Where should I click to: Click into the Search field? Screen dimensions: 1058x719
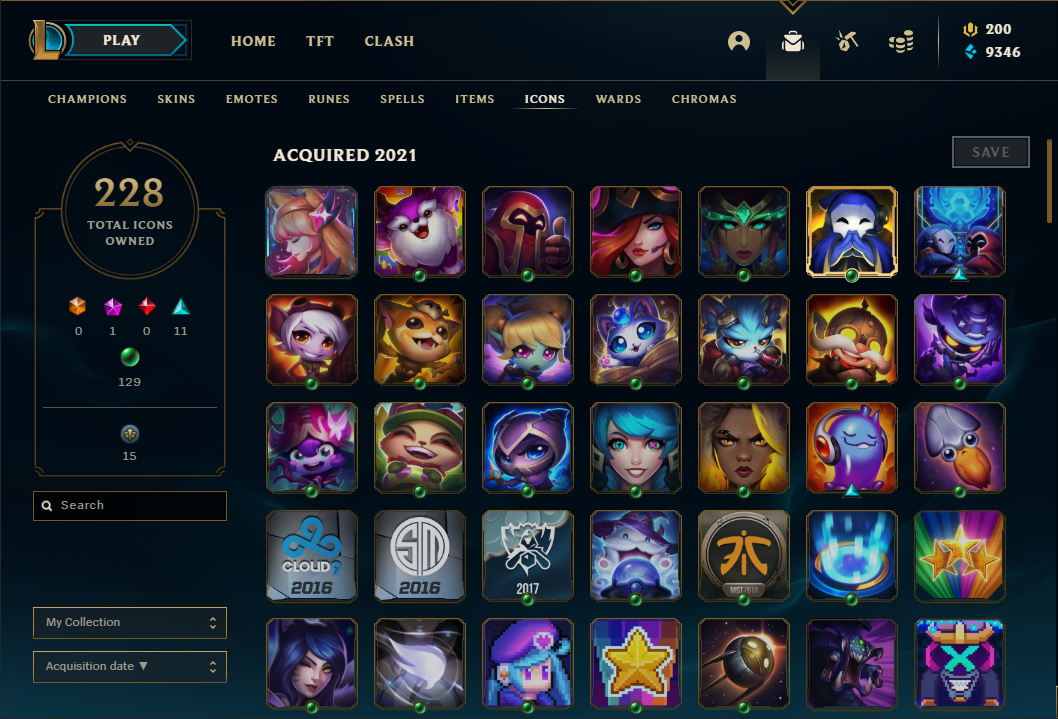(x=130, y=506)
